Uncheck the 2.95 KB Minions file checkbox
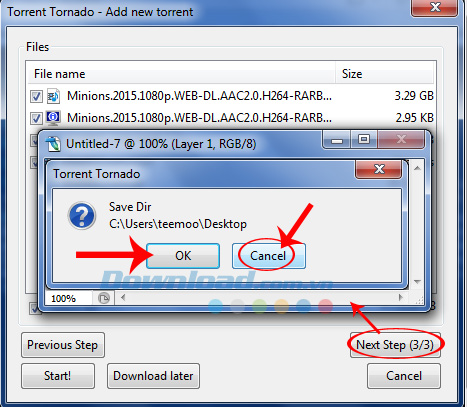This screenshot has height=407, width=467. pos(36,118)
